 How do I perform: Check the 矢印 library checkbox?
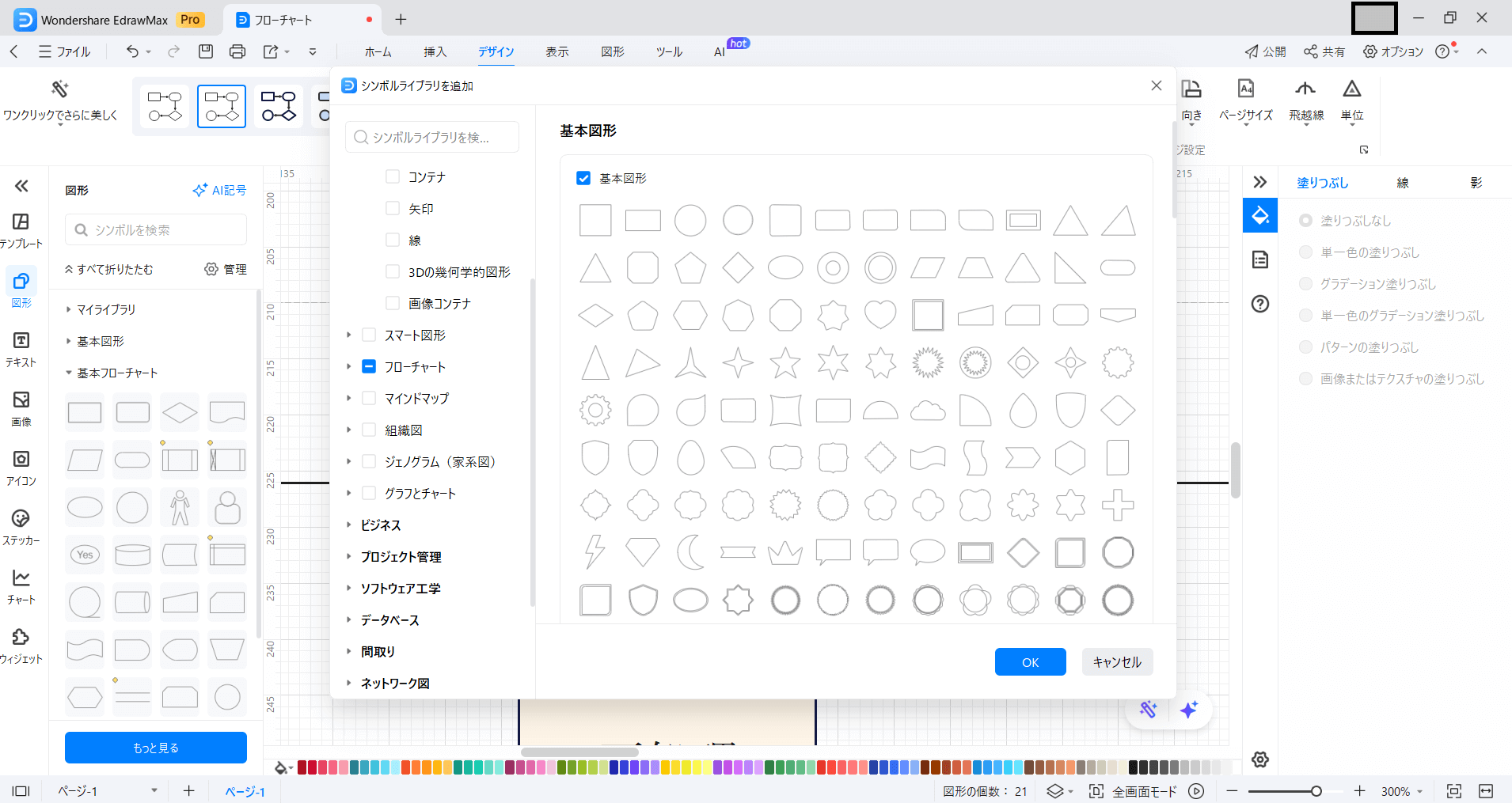(x=393, y=208)
